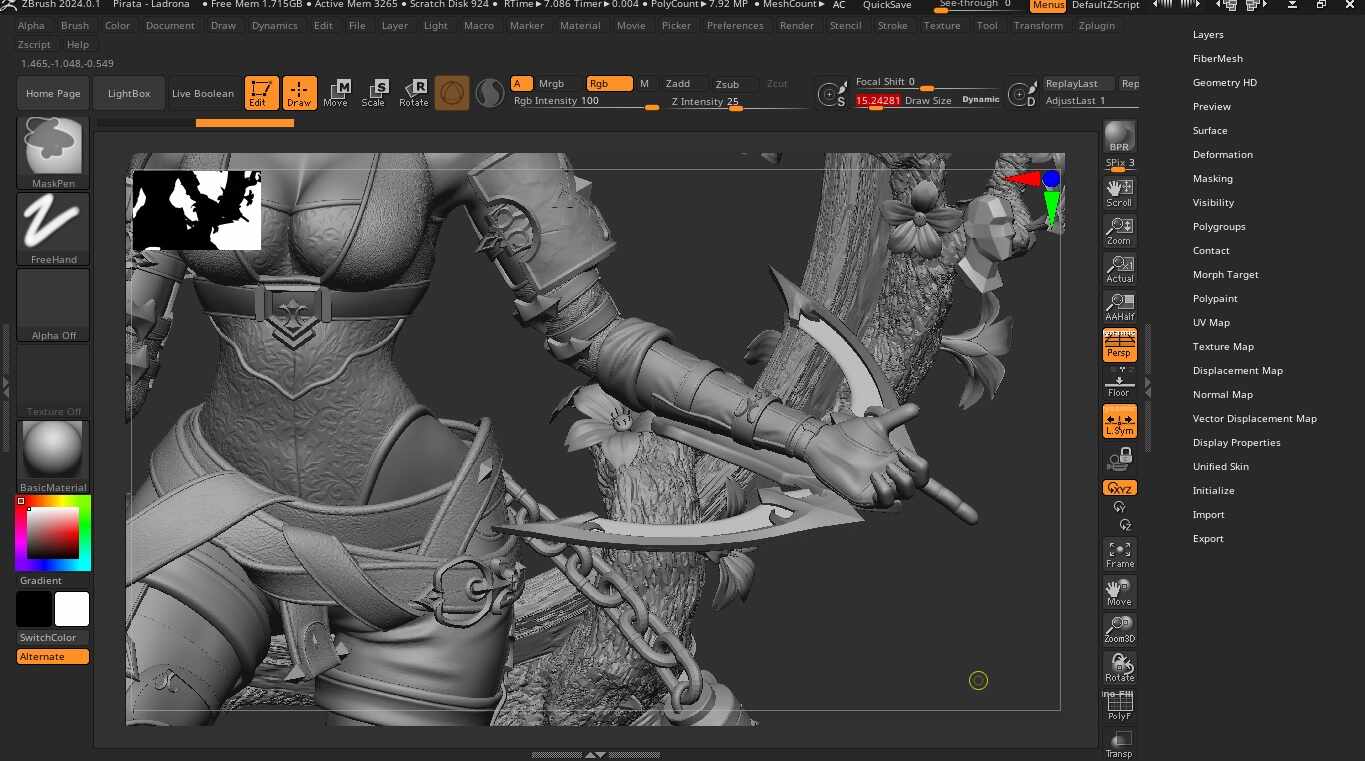Screen dimensions: 1365x761
Task: Click the Z Intensity slider
Action: [x=738, y=101]
